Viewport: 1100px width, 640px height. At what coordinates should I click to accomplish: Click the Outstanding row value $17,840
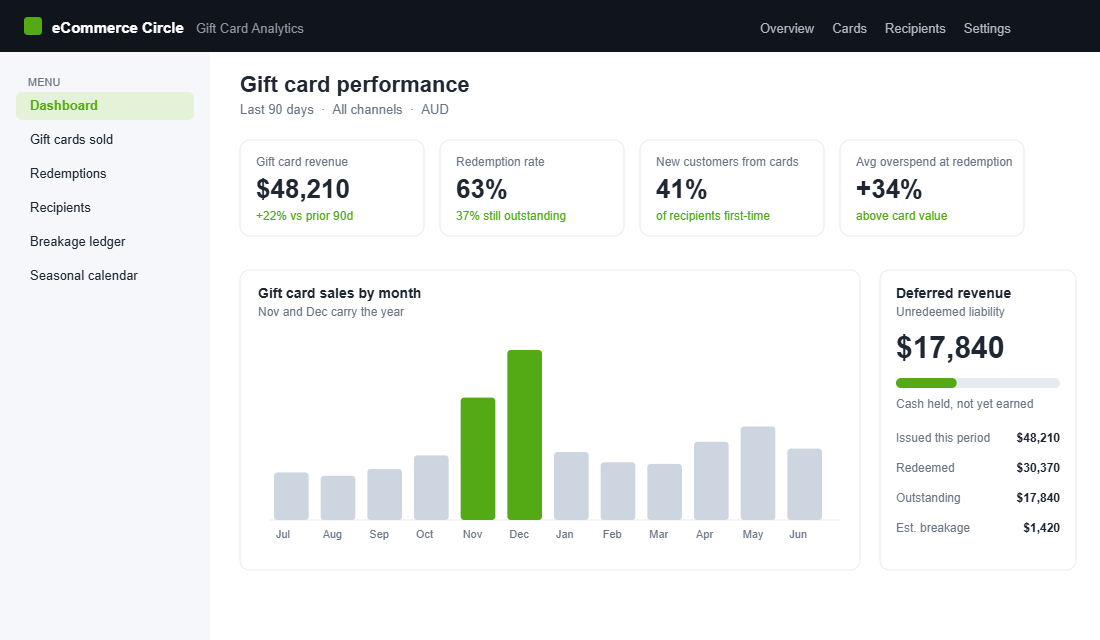pos(1038,498)
